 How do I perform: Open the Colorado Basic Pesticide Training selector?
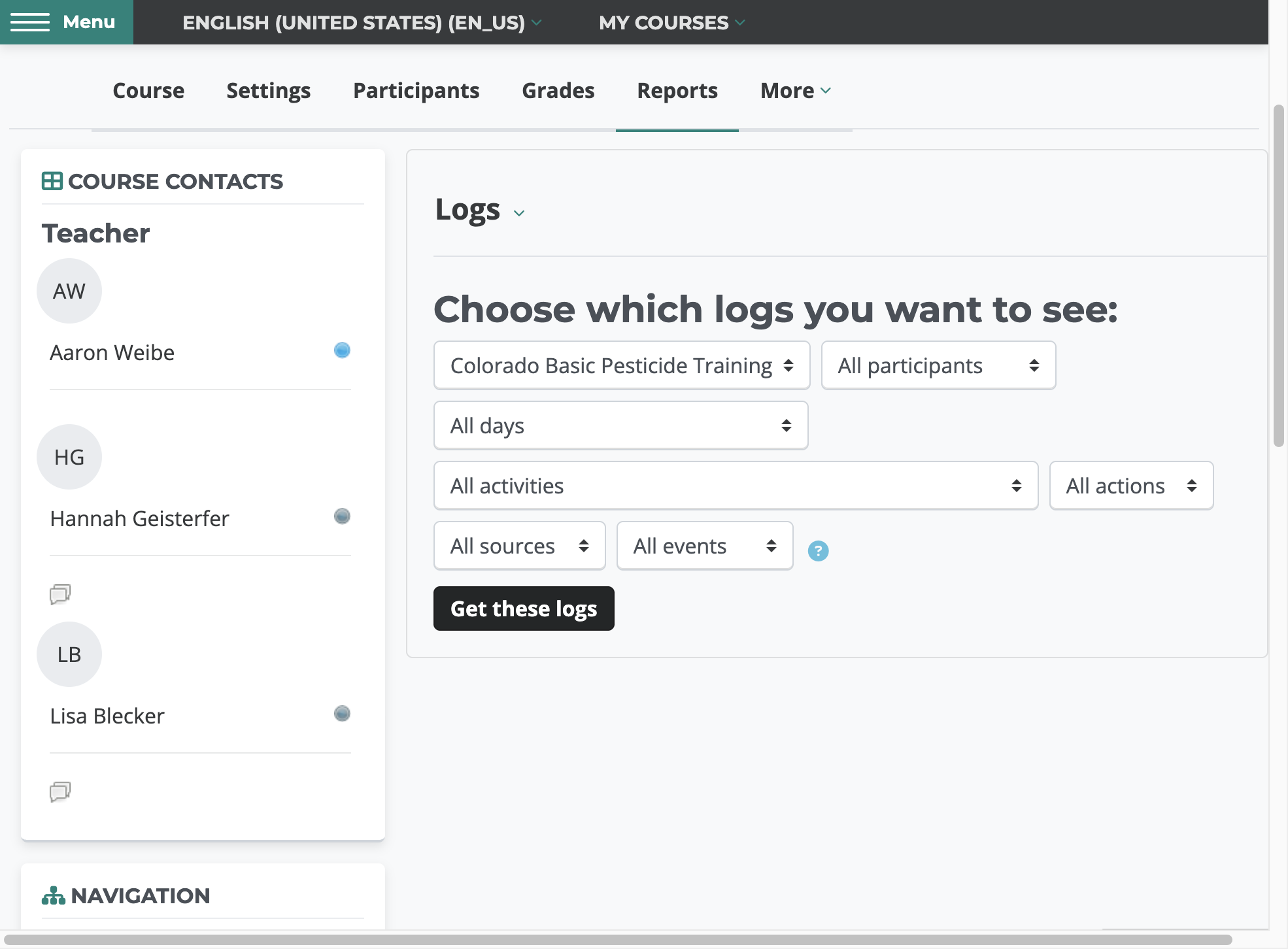click(622, 365)
